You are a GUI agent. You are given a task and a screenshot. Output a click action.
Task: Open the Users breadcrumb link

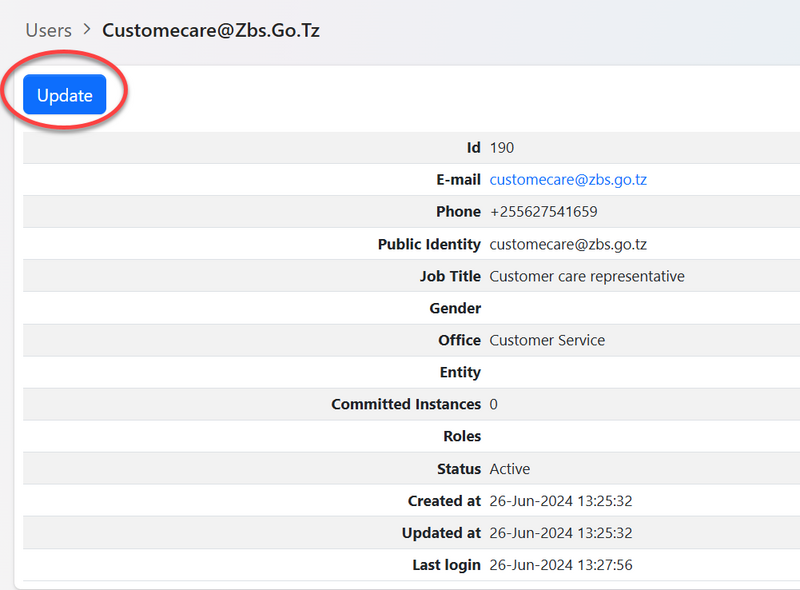point(48,30)
